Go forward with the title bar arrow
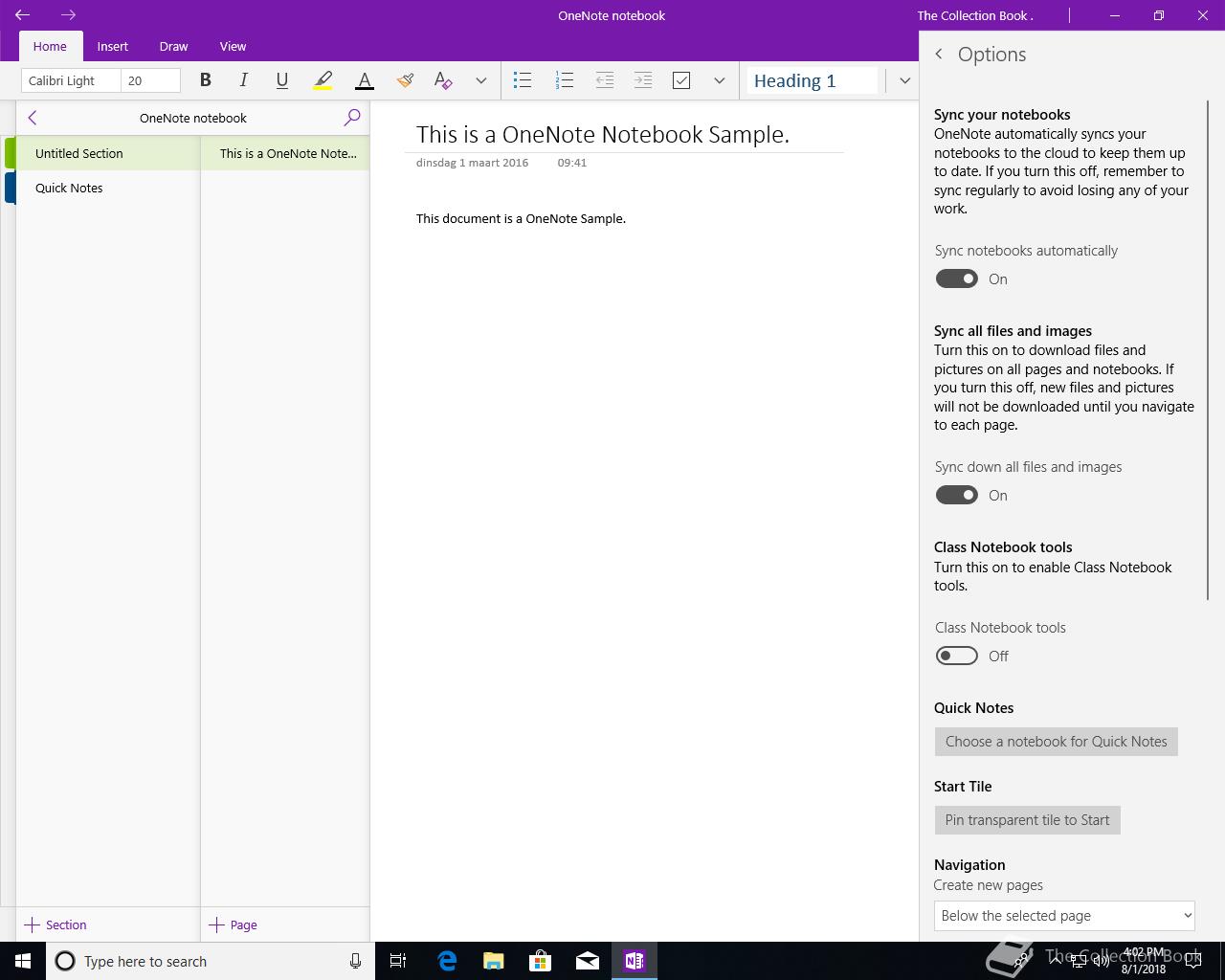The width and height of the screenshot is (1225, 980). coord(68,15)
